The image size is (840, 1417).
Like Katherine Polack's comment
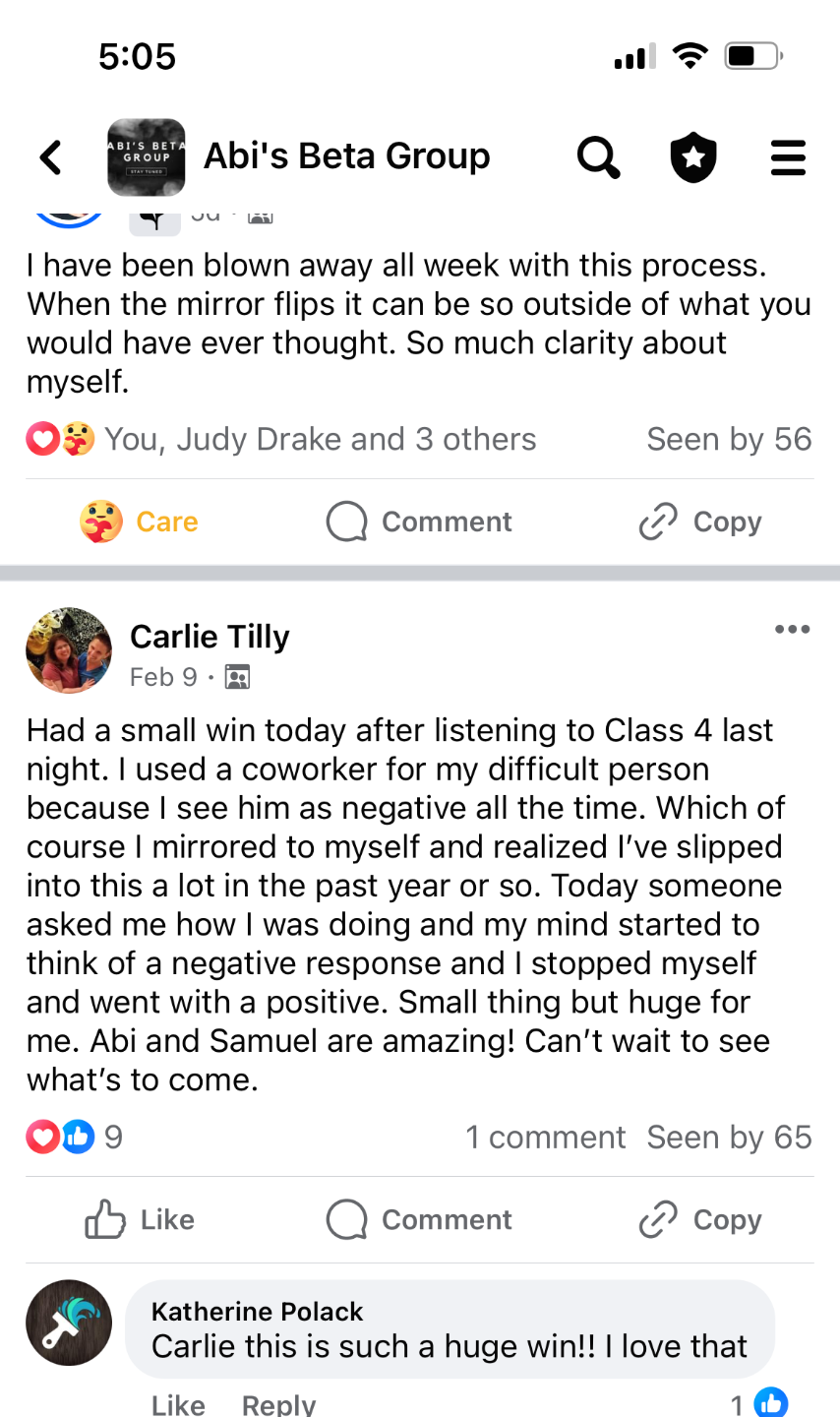[178, 1404]
